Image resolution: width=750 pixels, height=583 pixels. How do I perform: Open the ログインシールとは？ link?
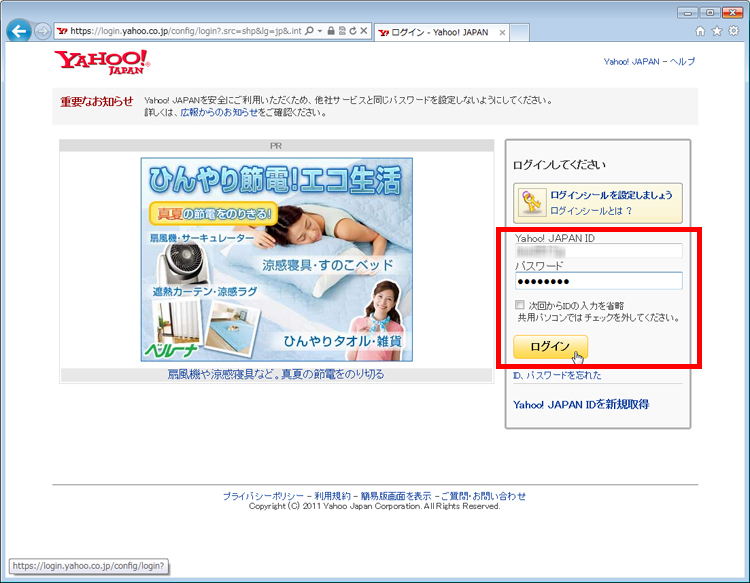[x=591, y=211]
